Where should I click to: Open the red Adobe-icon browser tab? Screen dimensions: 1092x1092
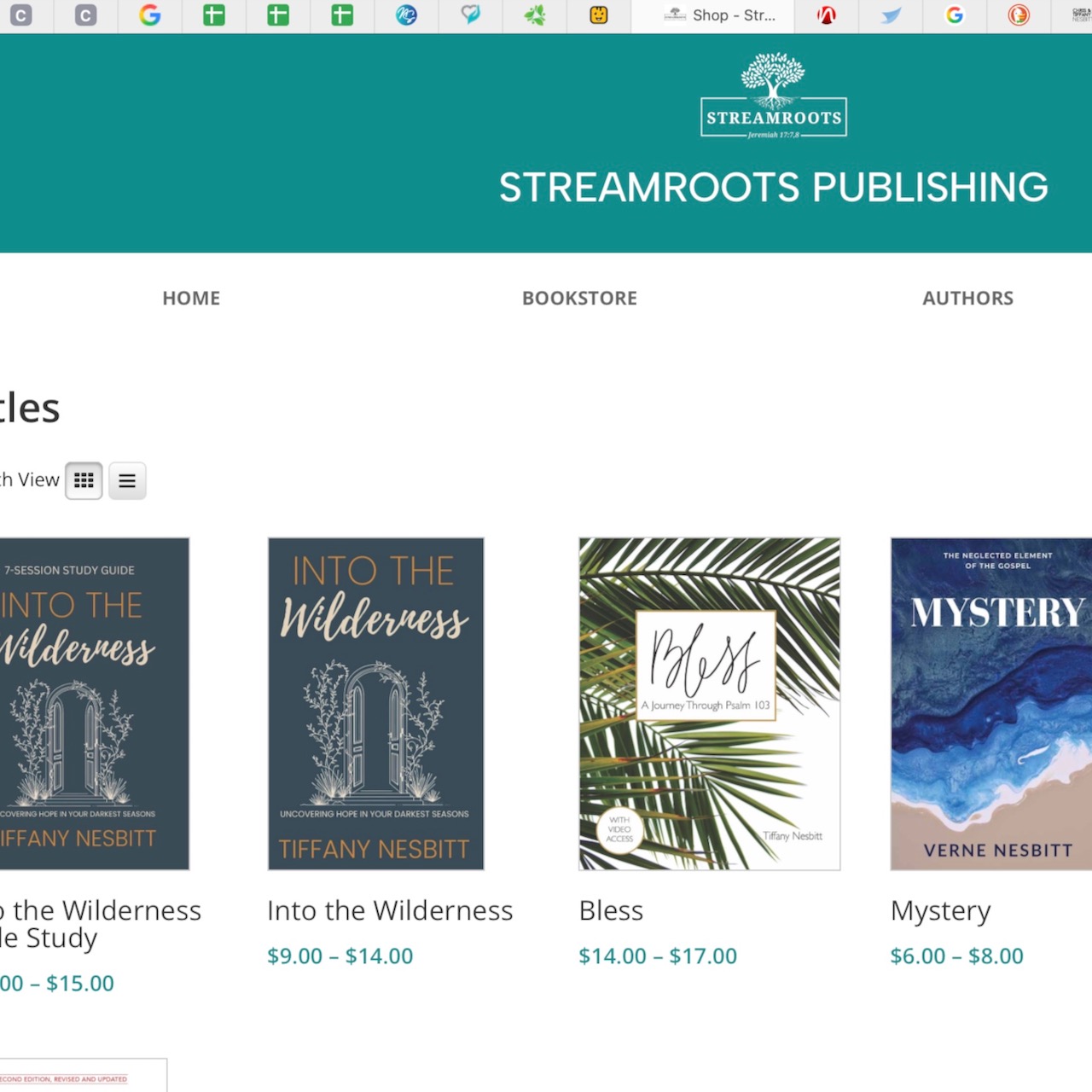pos(826,15)
